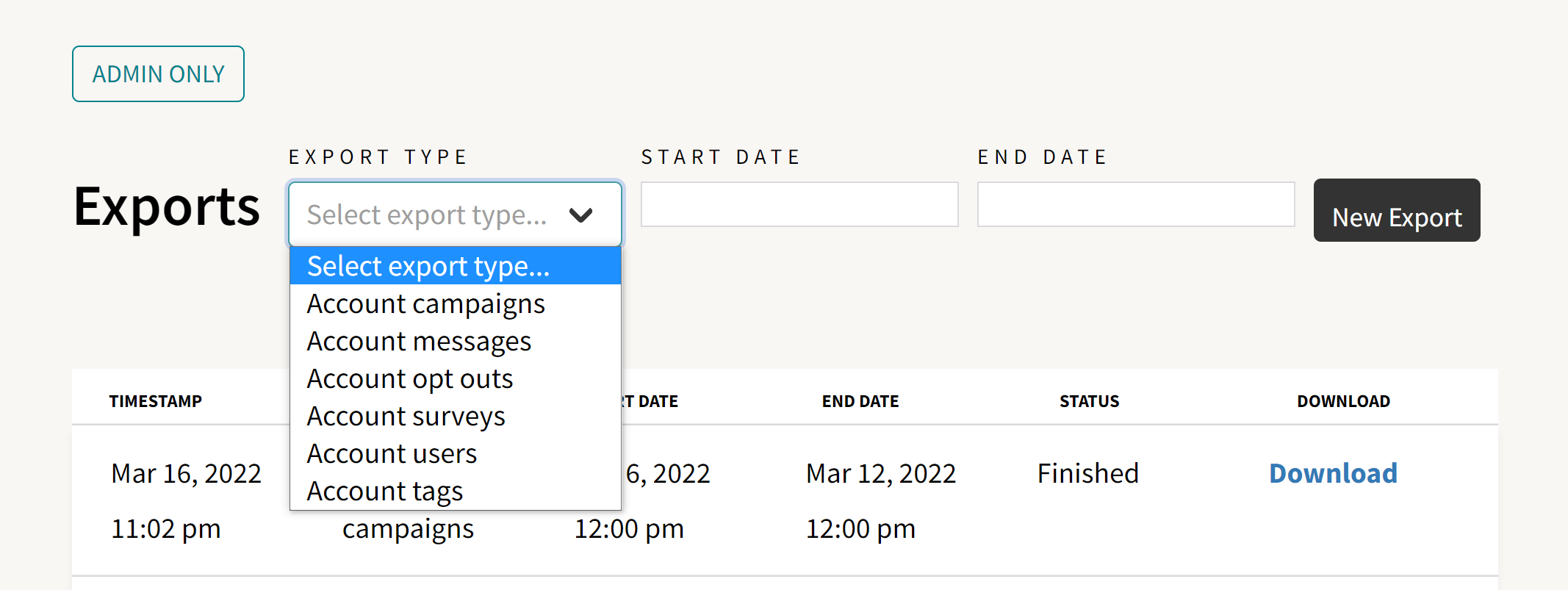Click the Status column header
The height and width of the screenshot is (590, 1568).
(x=1089, y=401)
